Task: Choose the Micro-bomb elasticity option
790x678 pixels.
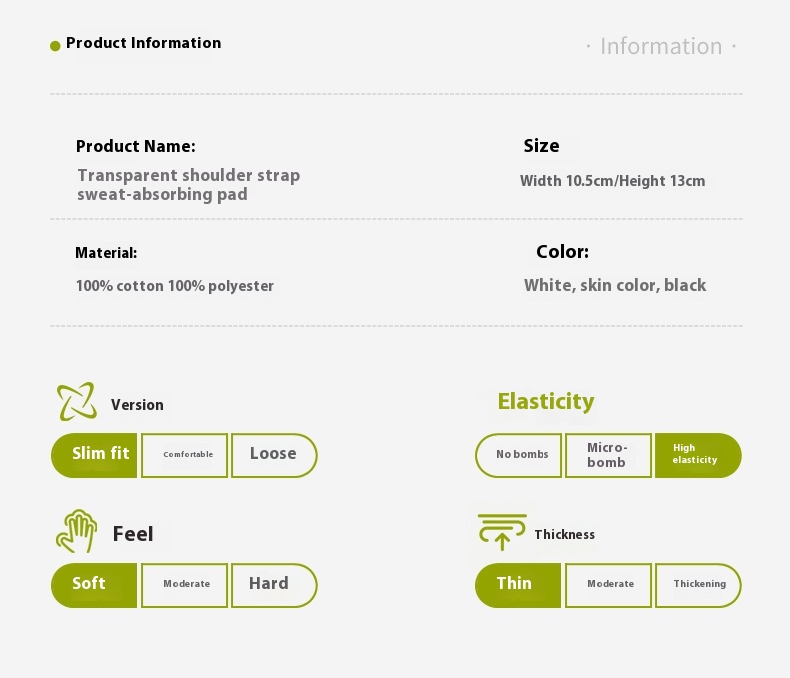Action: [x=608, y=455]
